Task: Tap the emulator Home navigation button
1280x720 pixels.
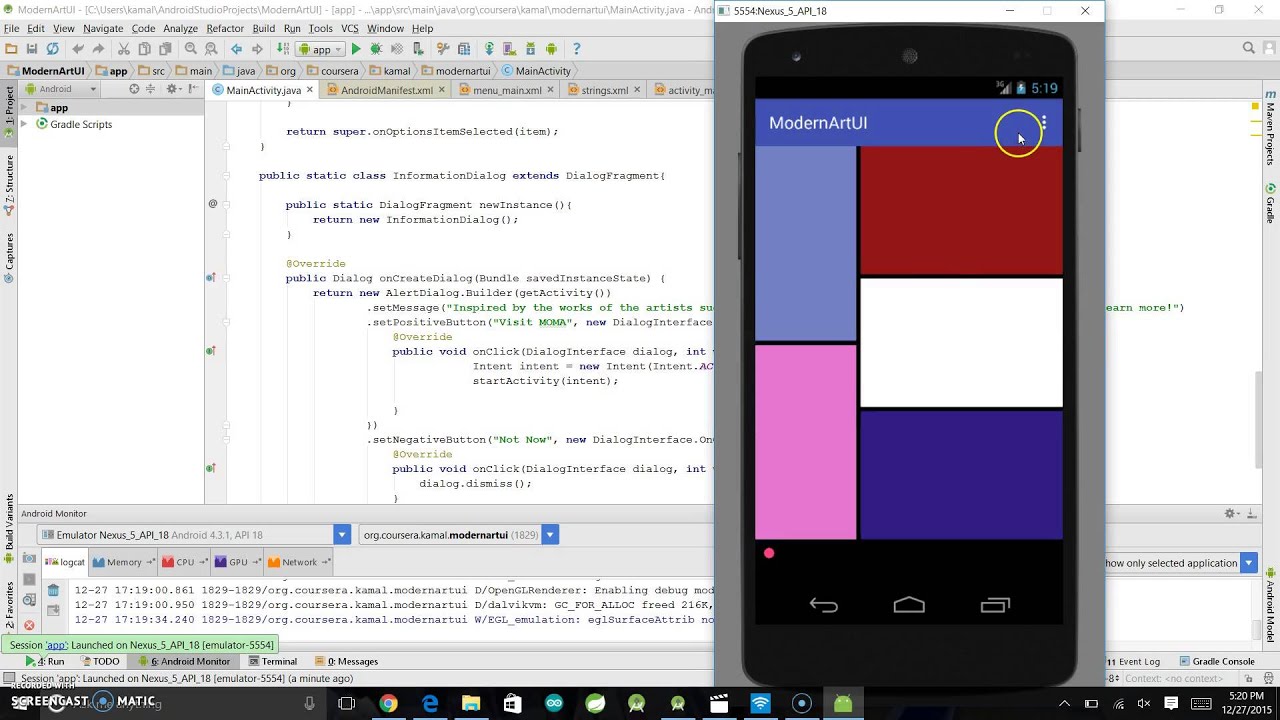Action: coord(909,605)
